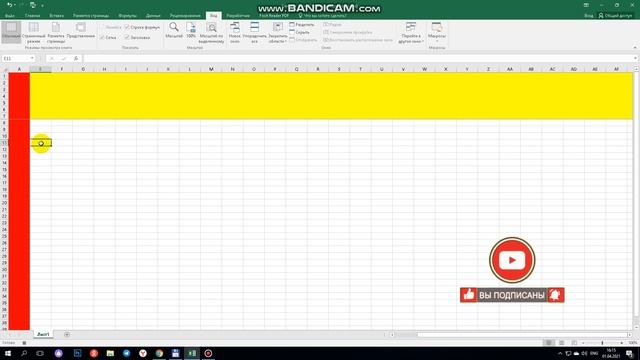
Task: Switch to the Insert (Вставка) tab
Action: (56, 16)
